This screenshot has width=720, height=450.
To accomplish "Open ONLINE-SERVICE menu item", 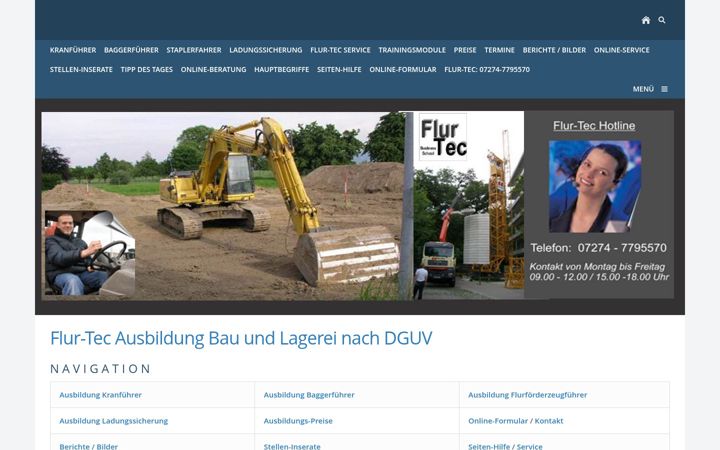I will (x=622, y=50).
